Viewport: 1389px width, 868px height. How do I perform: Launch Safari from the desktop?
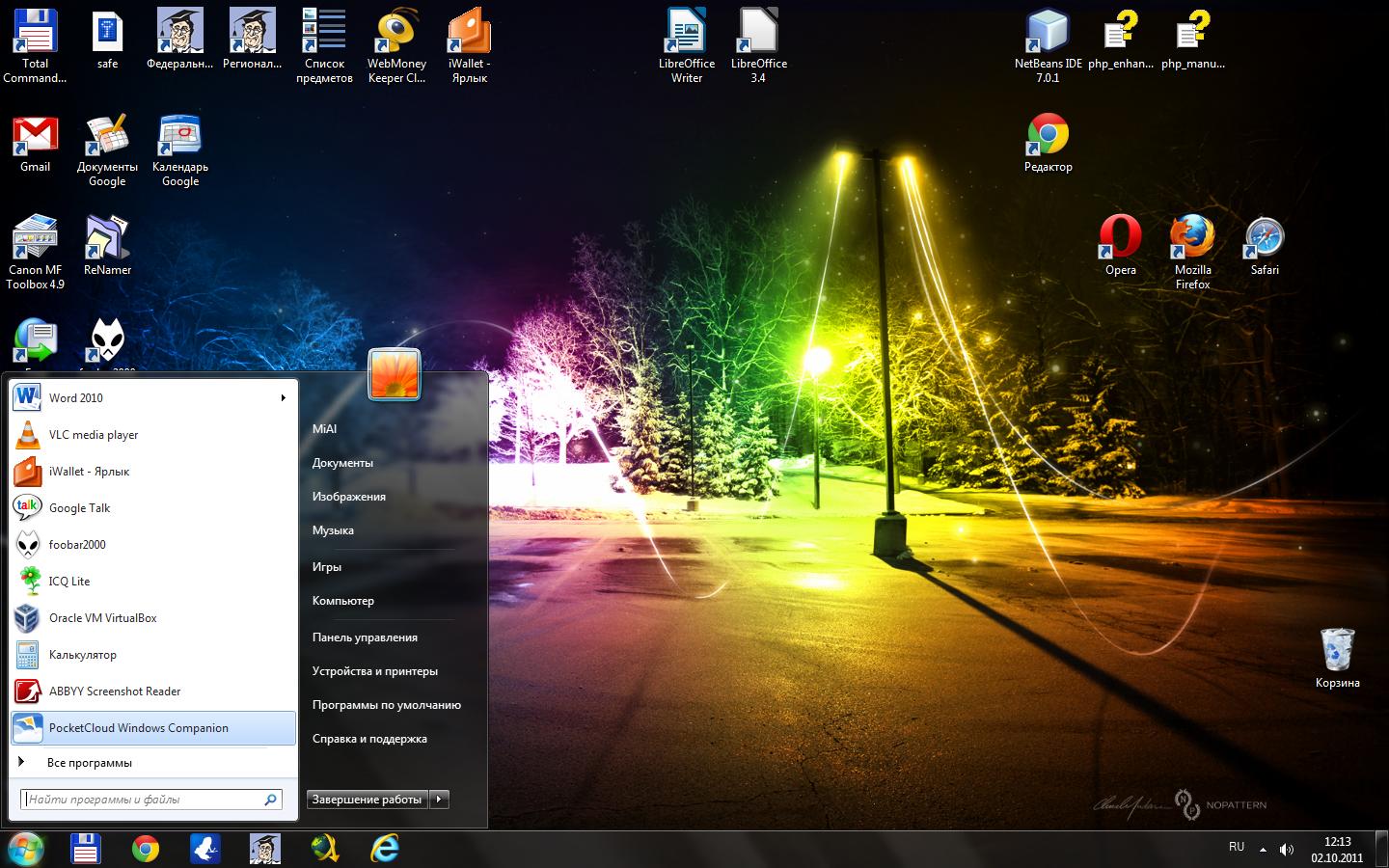coord(1265,237)
